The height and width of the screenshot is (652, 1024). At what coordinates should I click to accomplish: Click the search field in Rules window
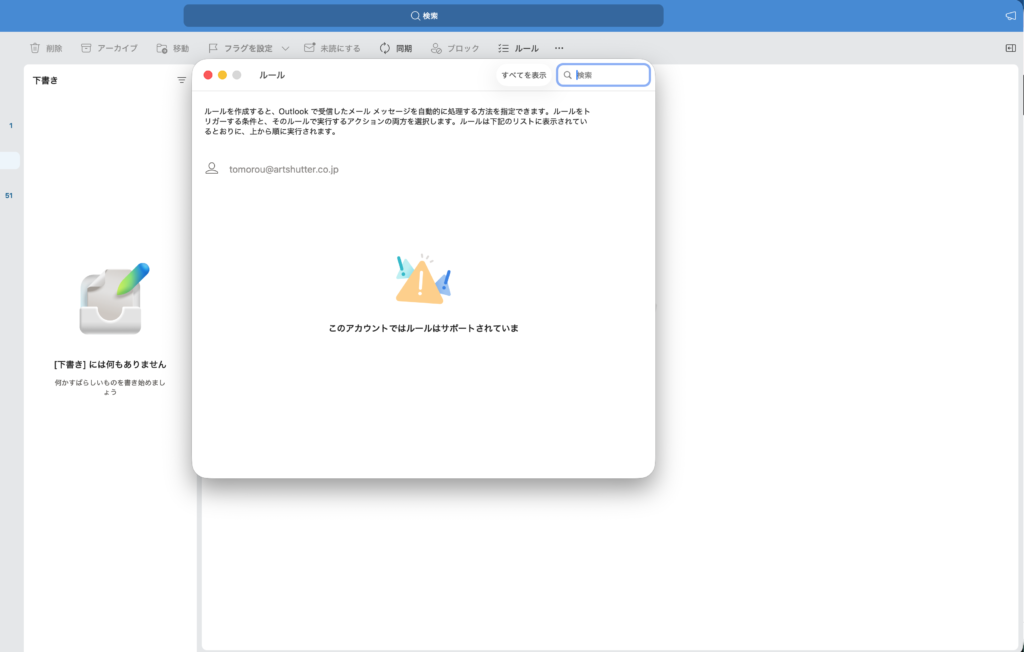click(x=610, y=75)
